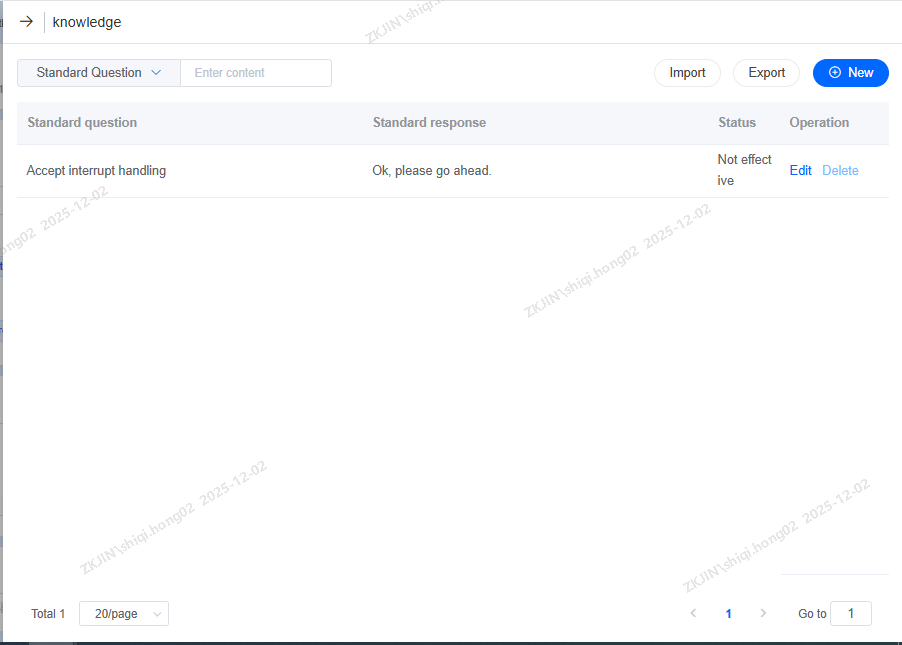The height and width of the screenshot is (645, 902).
Task: Select the Accept interrupt handling row
Action: point(96,171)
